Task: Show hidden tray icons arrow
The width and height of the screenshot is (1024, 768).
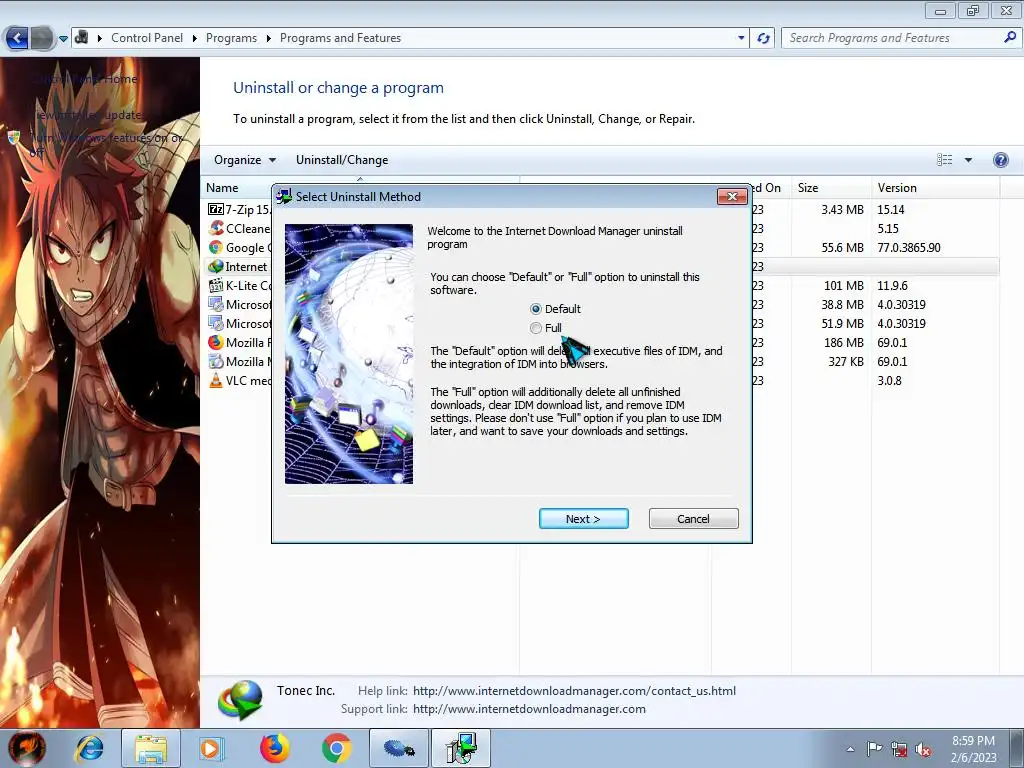Action: pos(850,749)
